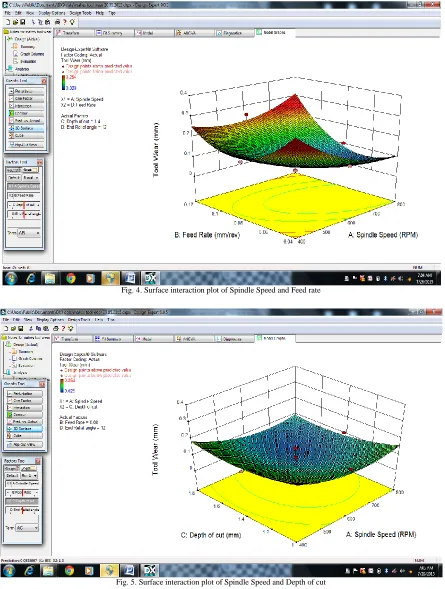Click Pop-Out View in Fig. 4 Graphs Tool
The height and width of the screenshot is (589, 445).
tap(26, 145)
